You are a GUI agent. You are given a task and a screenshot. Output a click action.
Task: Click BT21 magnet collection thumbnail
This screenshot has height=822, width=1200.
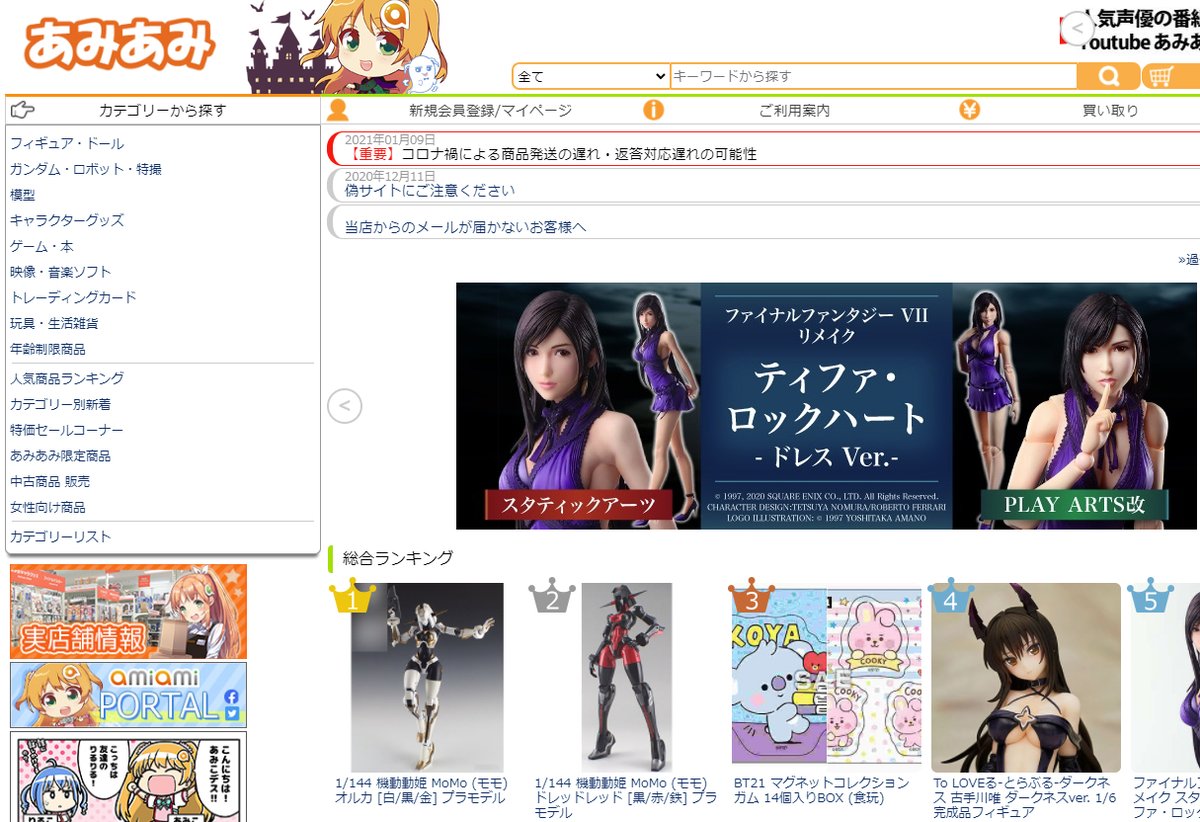[x=826, y=677]
